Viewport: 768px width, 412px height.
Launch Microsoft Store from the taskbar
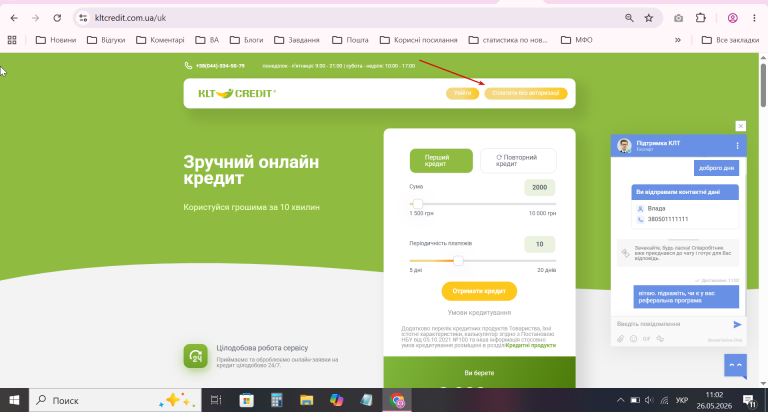coord(246,400)
